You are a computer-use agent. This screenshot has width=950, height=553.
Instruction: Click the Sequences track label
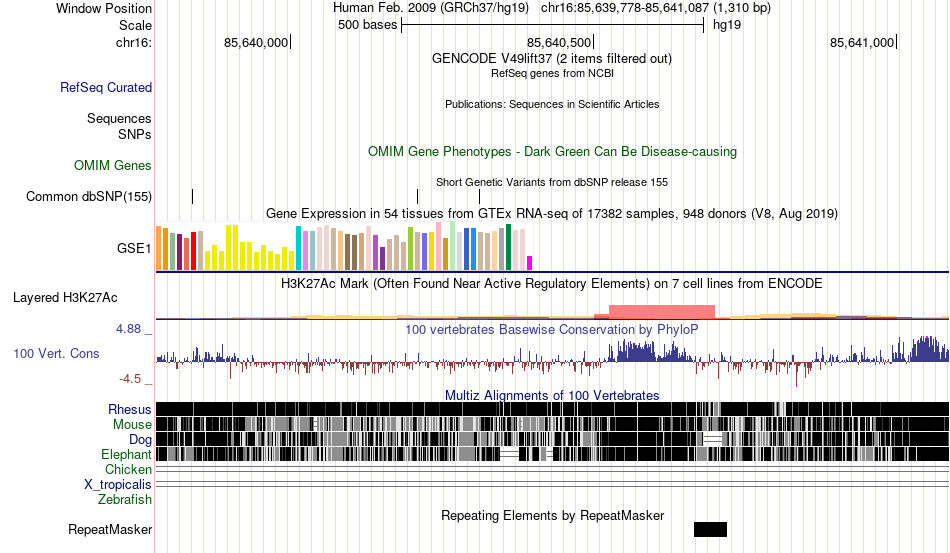(119, 118)
